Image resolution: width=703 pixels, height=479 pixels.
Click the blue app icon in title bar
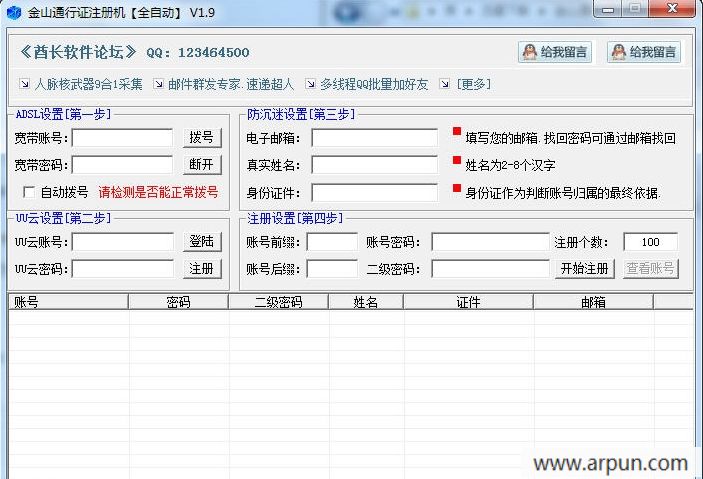[x=14, y=12]
